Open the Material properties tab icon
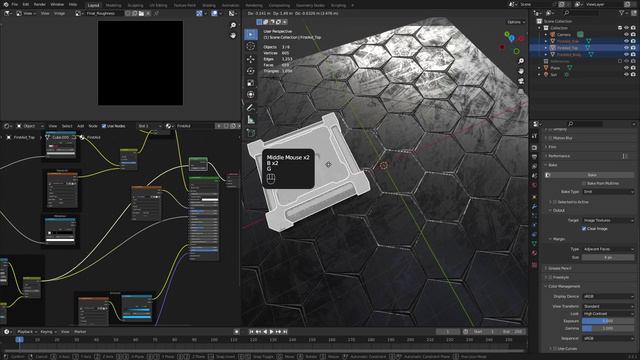The image size is (640, 360). tap(534, 253)
